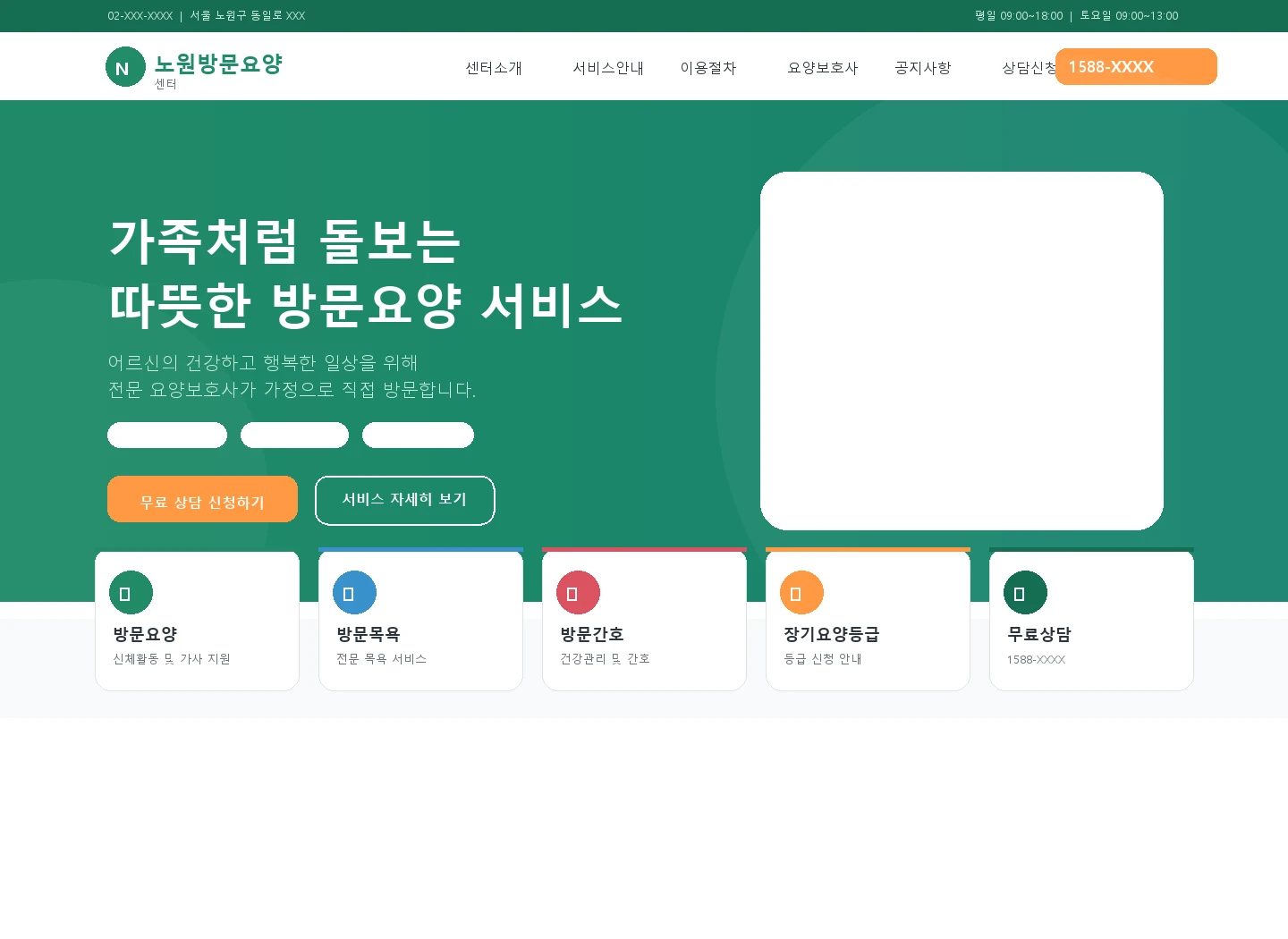Open the 방문간호 card title
The width and height of the screenshot is (1288, 939).
[592, 634]
